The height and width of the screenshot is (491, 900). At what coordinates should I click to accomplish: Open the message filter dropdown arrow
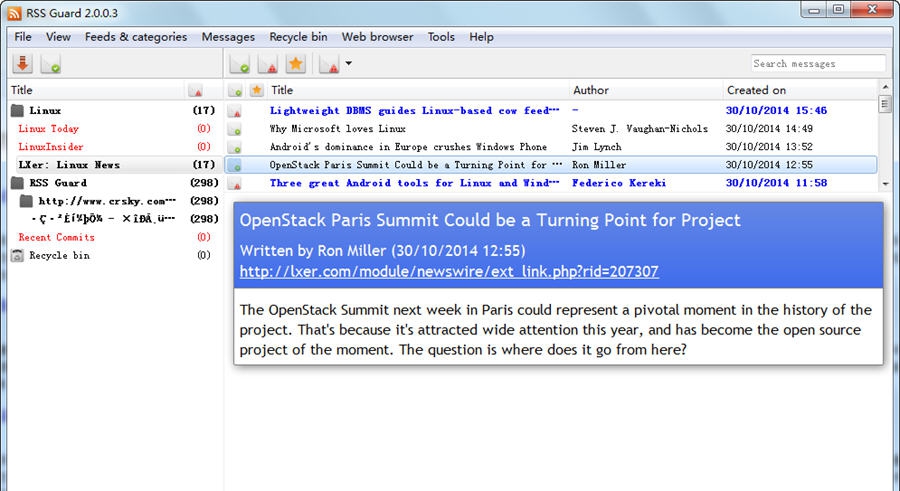point(348,63)
